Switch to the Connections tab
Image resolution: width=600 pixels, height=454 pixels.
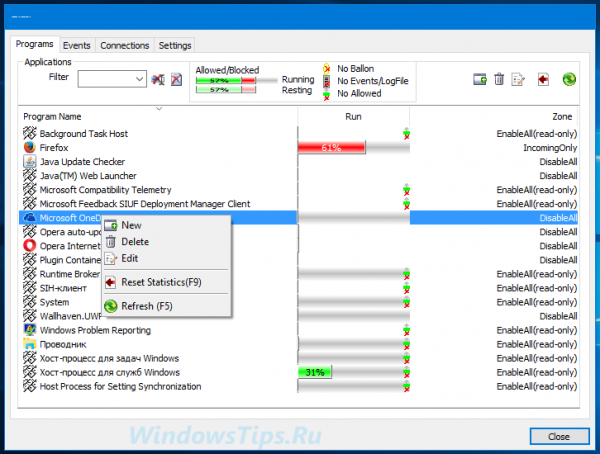124,45
